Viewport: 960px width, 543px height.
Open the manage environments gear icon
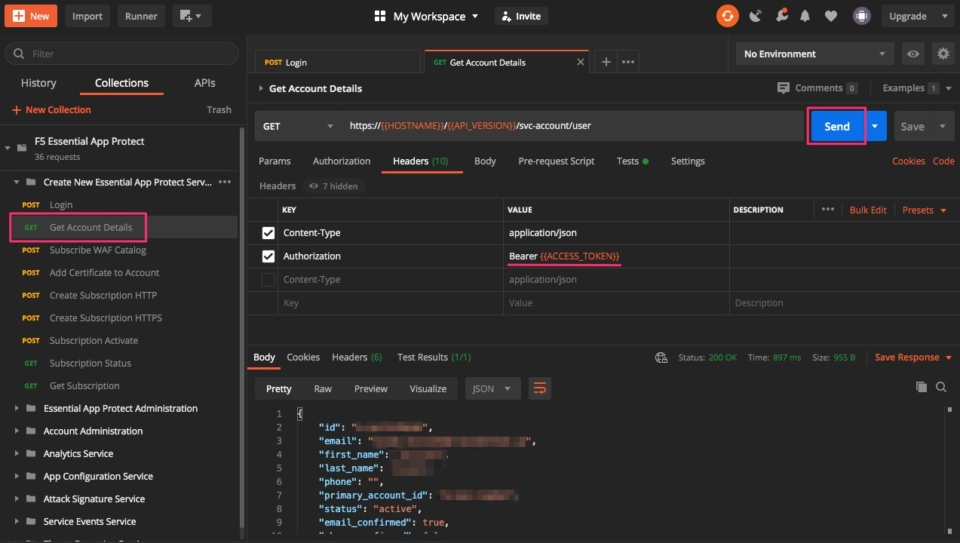coord(943,54)
